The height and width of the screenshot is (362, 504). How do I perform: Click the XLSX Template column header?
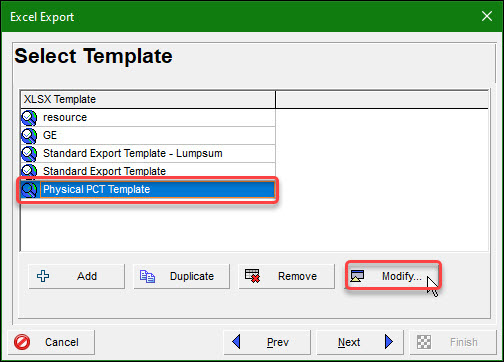tap(148, 99)
